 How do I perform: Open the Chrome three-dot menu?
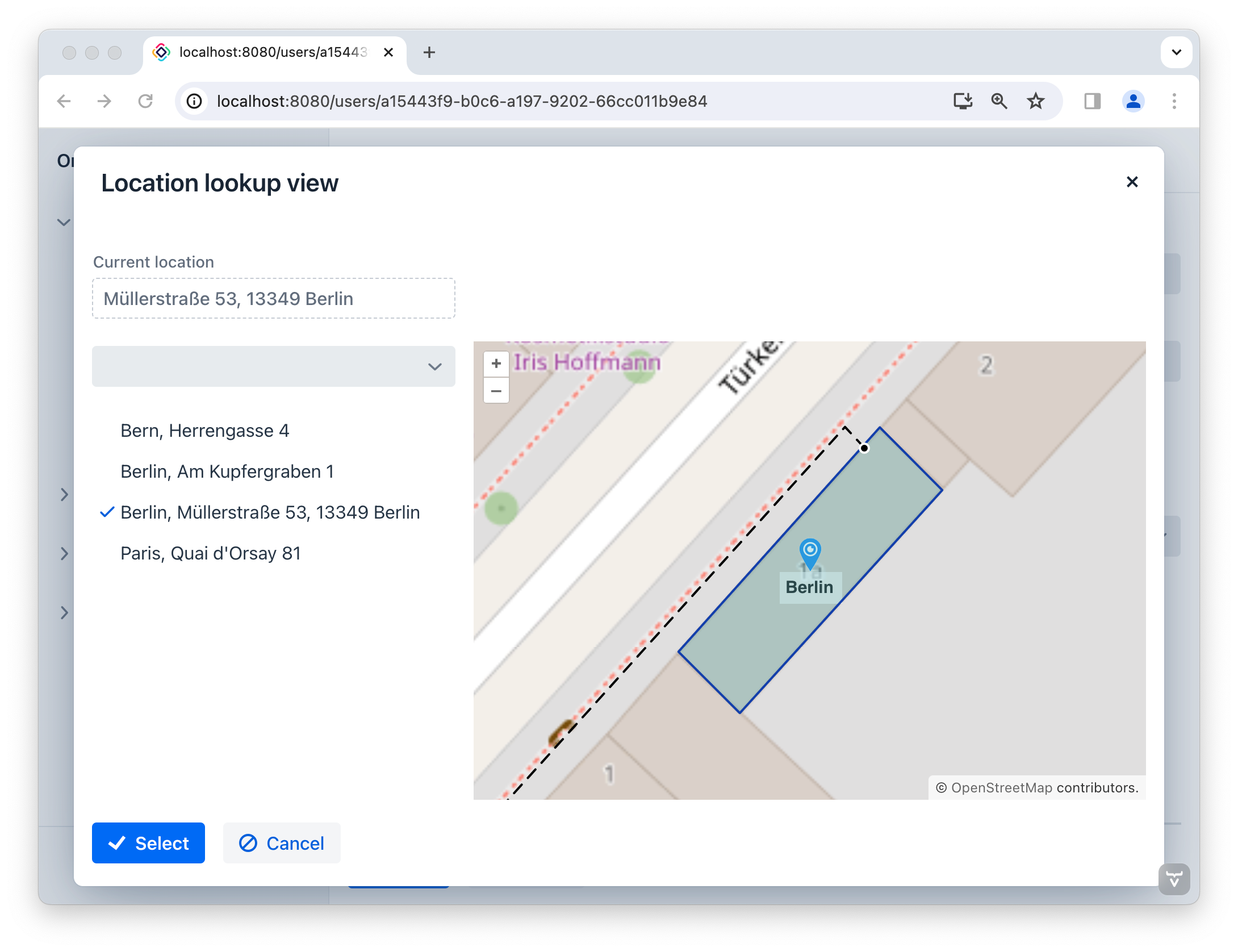pyautogui.click(x=1174, y=101)
